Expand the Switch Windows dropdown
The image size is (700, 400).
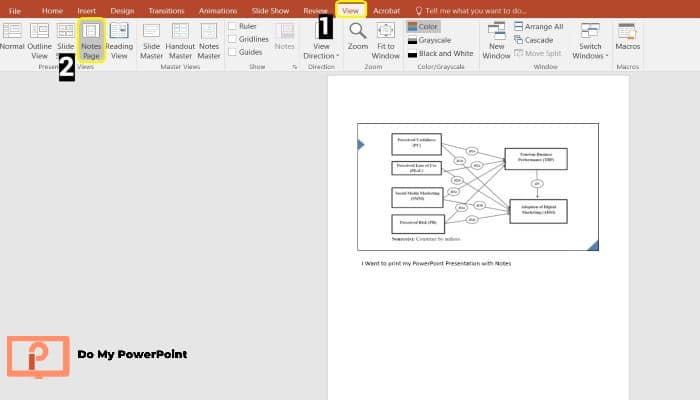pyautogui.click(x=590, y=39)
